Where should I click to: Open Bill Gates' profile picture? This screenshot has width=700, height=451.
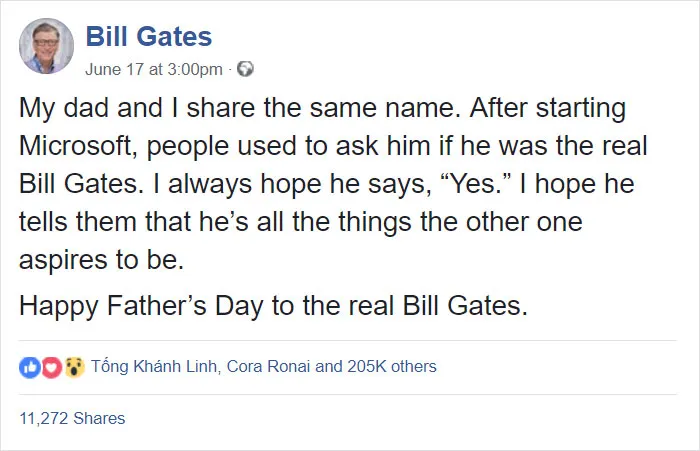(46, 46)
